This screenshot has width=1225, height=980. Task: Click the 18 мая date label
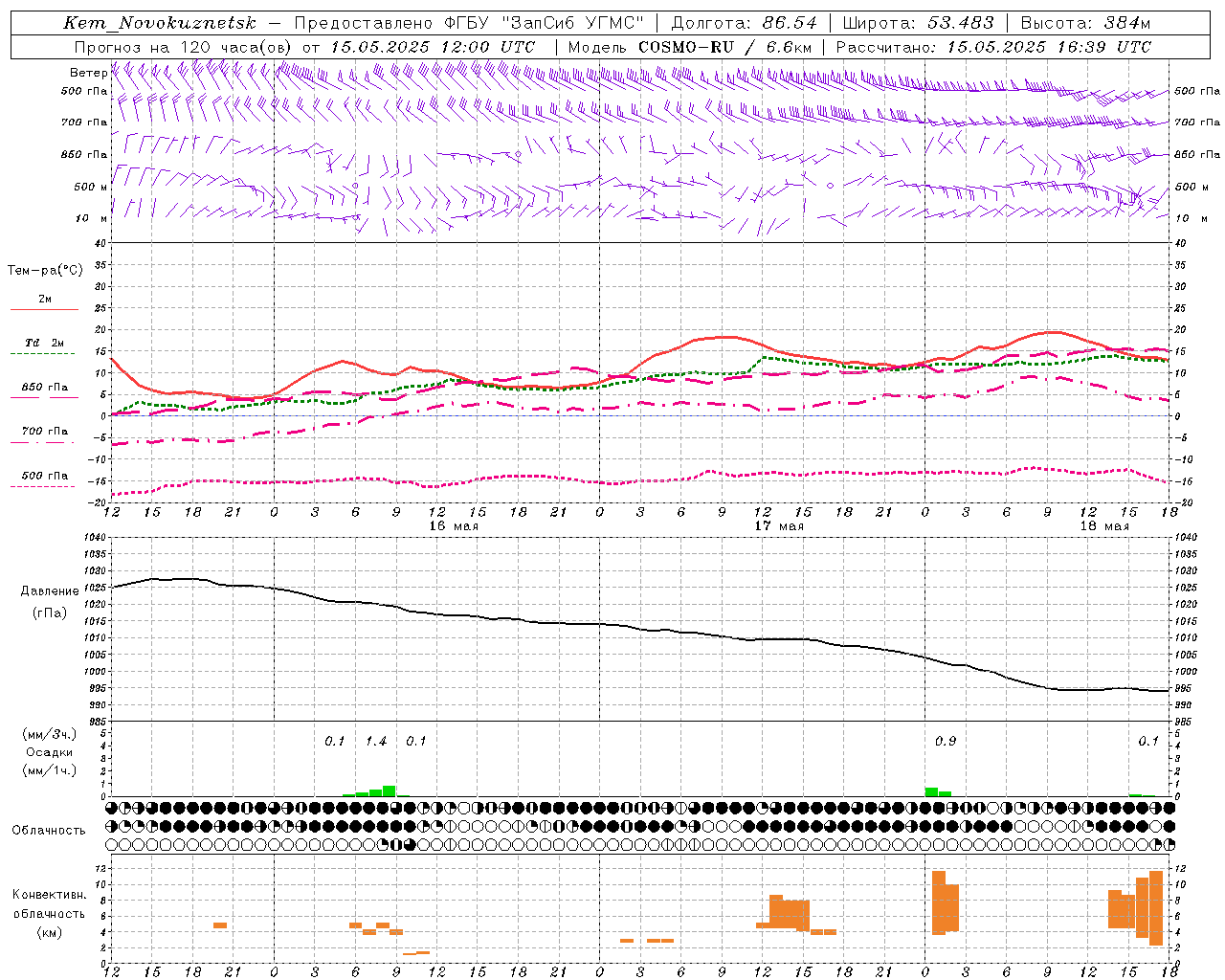pyautogui.click(x=1104, y=525)
